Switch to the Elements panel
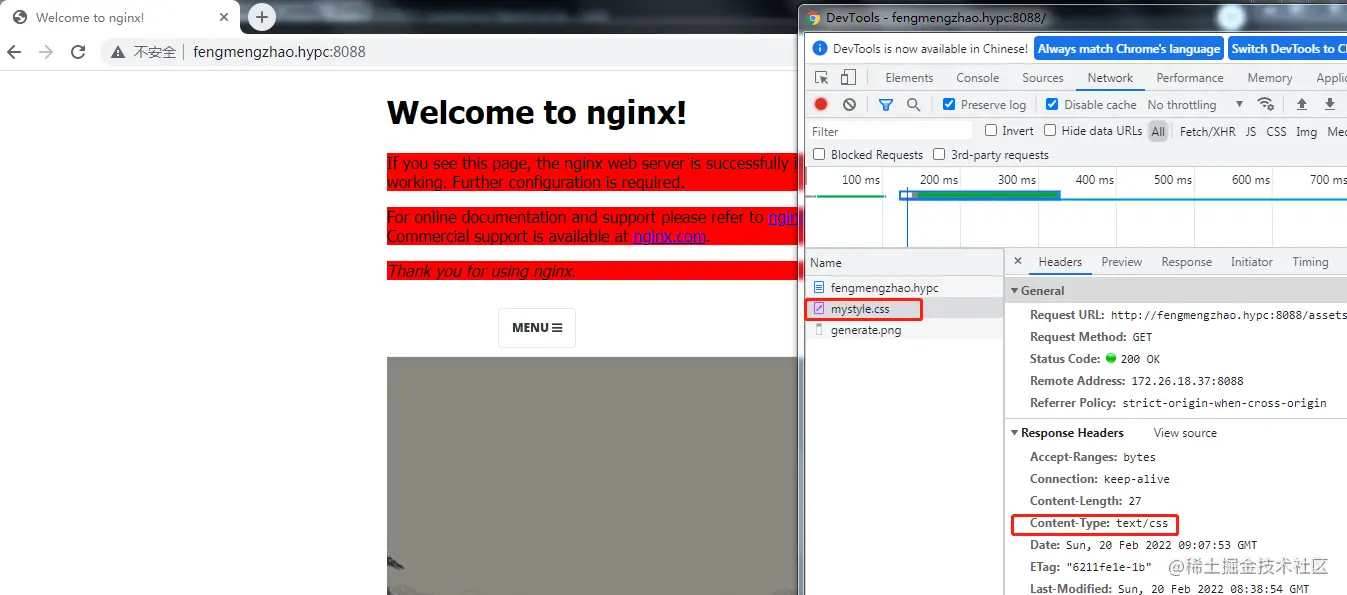 (909, 78)
